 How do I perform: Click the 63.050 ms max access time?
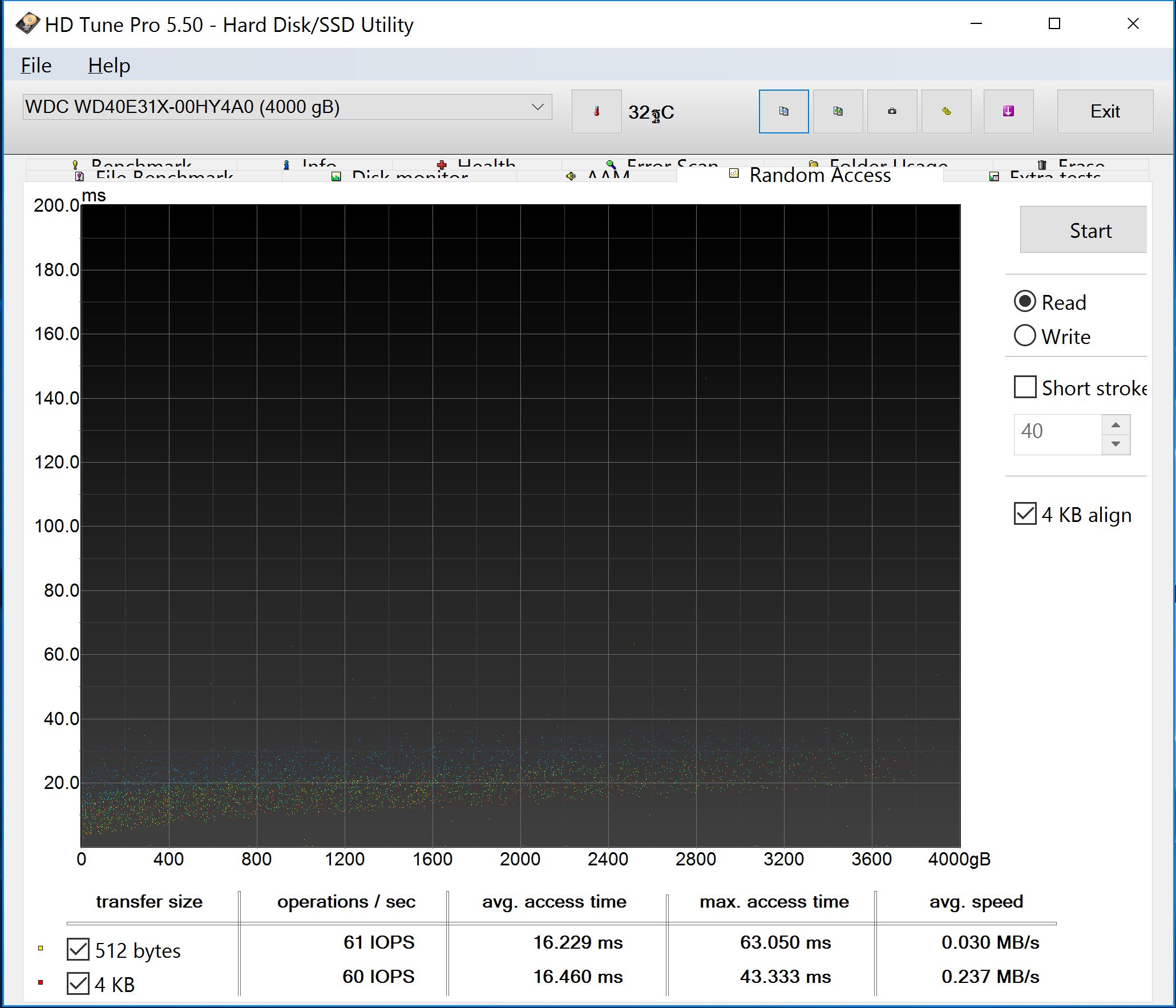tap(786, 942)
